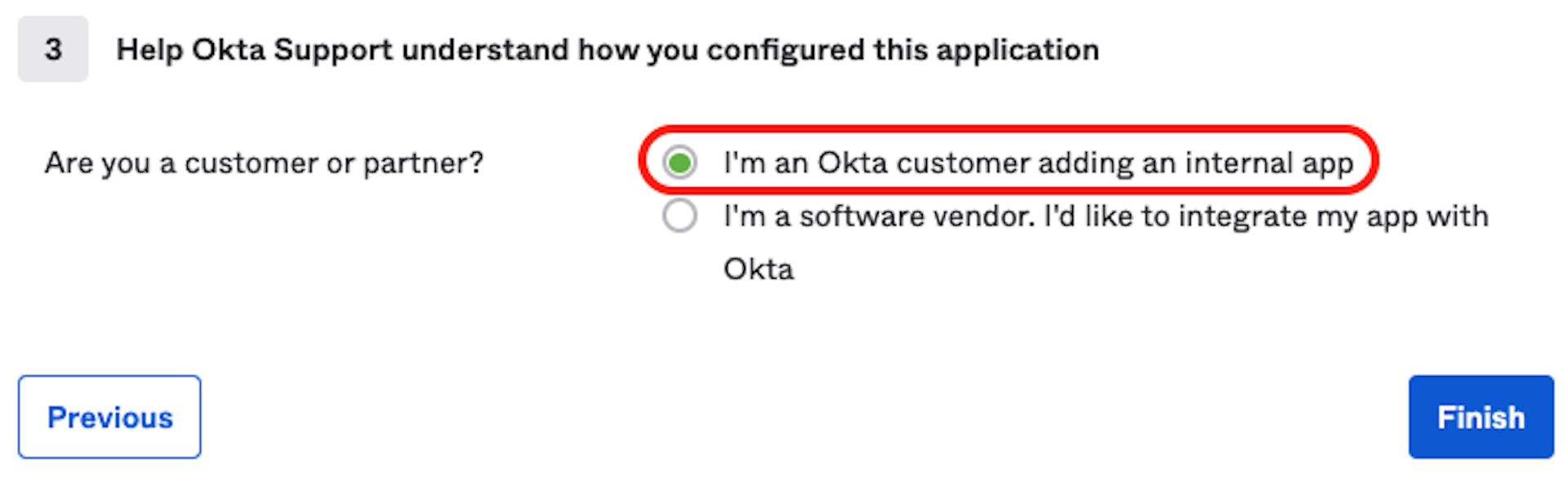
Task: Select the Okta customer internal app radio button
Action: click(x=679, y=163)
